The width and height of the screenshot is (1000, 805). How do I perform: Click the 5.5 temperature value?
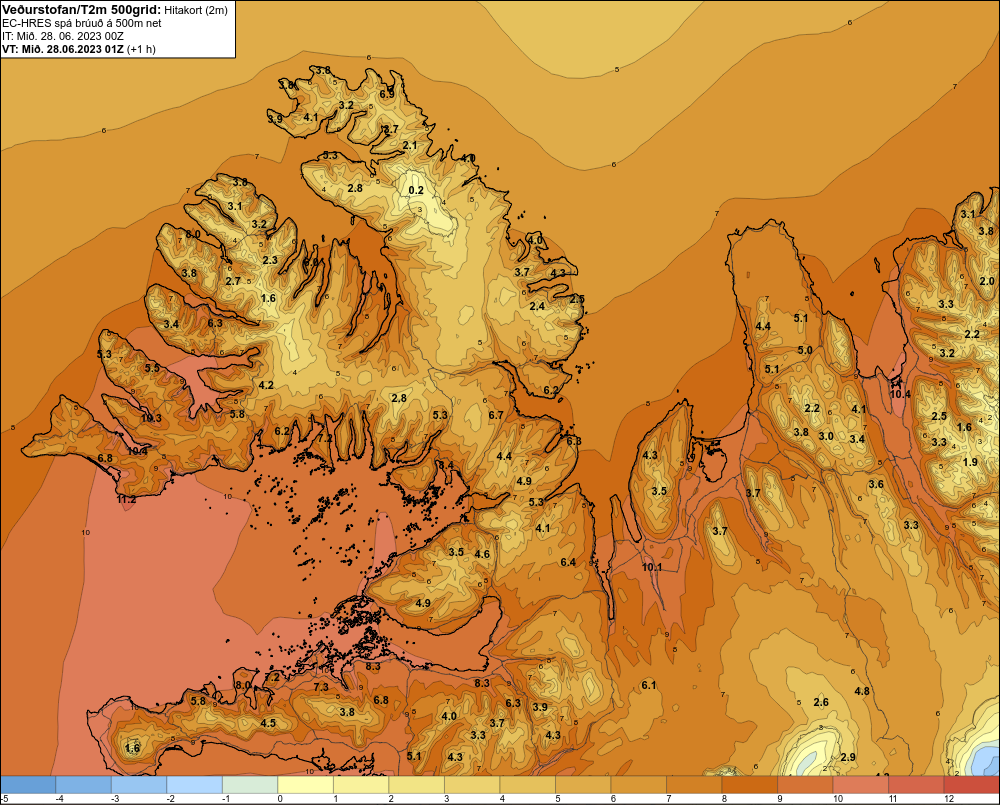point(152,368)
